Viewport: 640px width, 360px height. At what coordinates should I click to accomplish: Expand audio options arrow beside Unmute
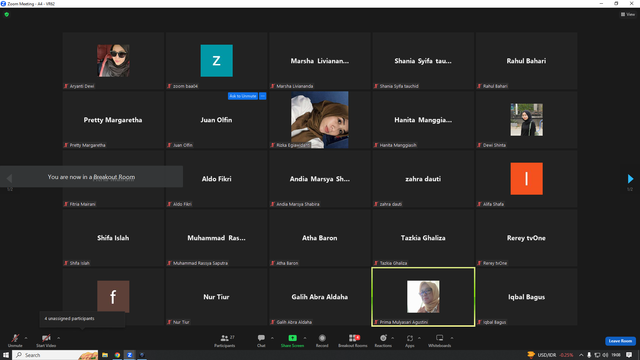click(x=26, y=338)
